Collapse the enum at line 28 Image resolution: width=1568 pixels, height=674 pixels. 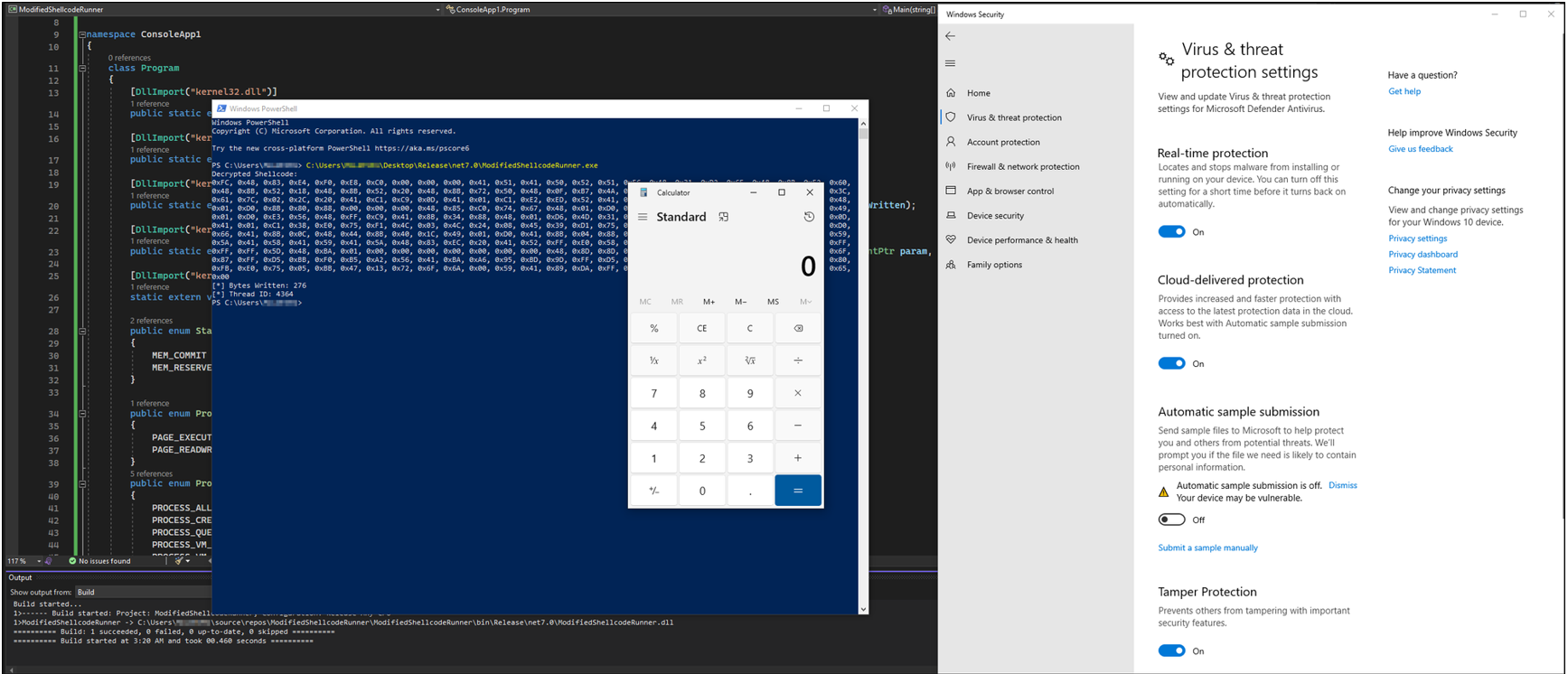click(x=82, y=331)
